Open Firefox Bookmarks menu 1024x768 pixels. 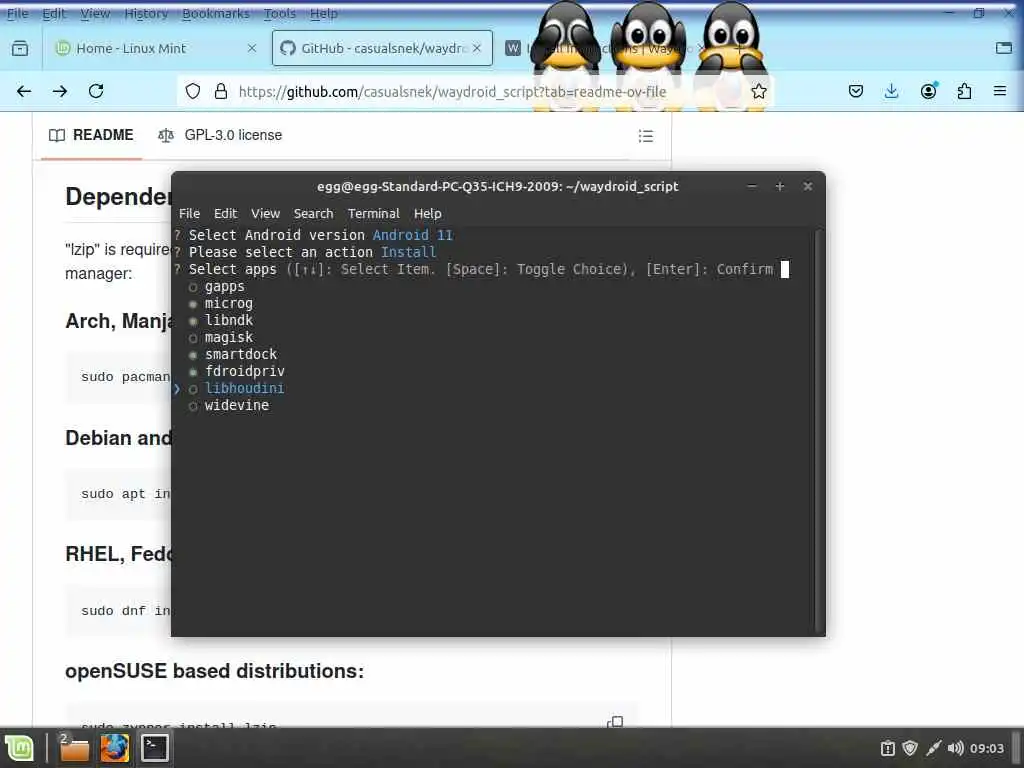[x=216, y=13]
